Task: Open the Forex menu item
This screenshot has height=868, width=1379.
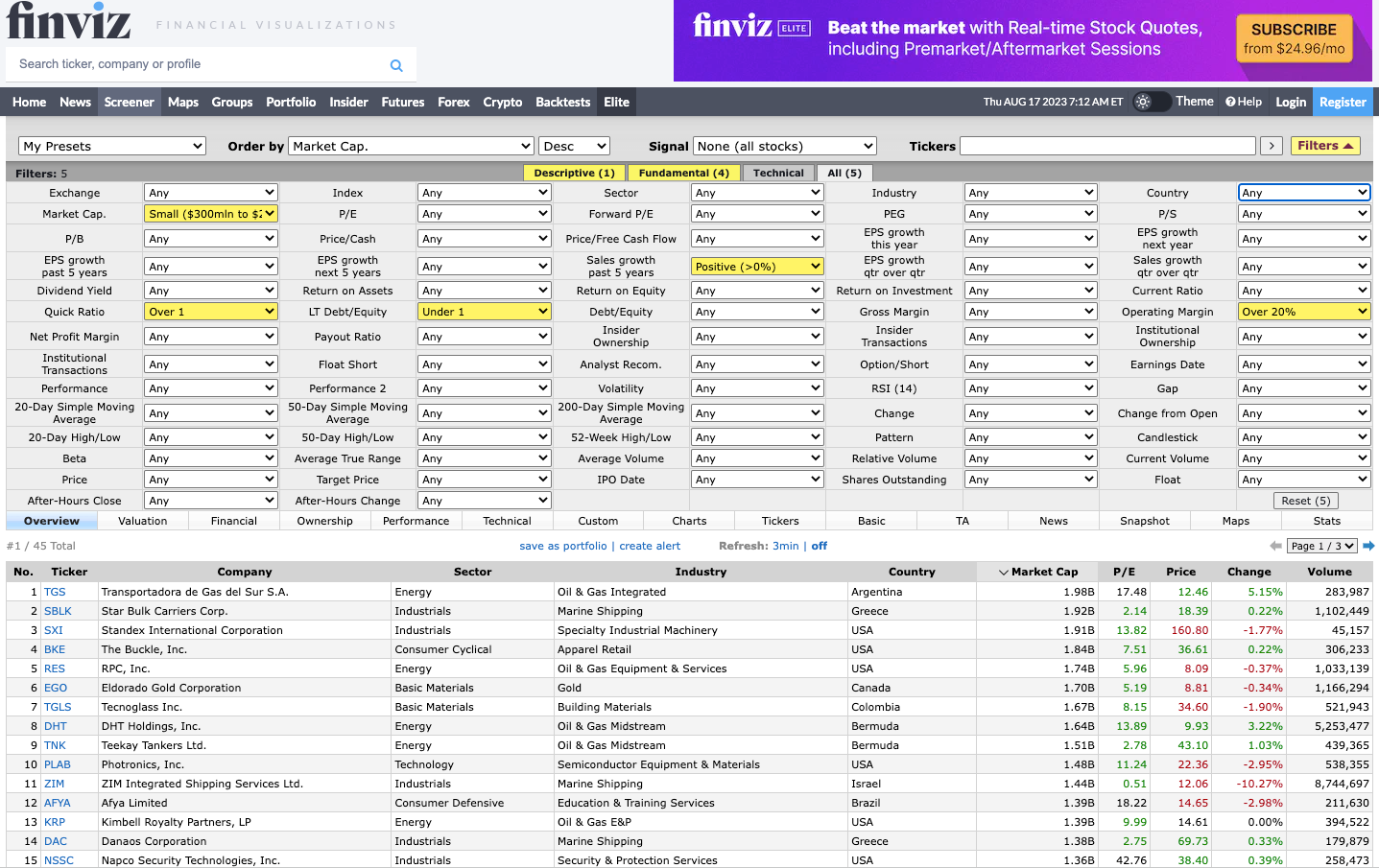Action: 454,102
